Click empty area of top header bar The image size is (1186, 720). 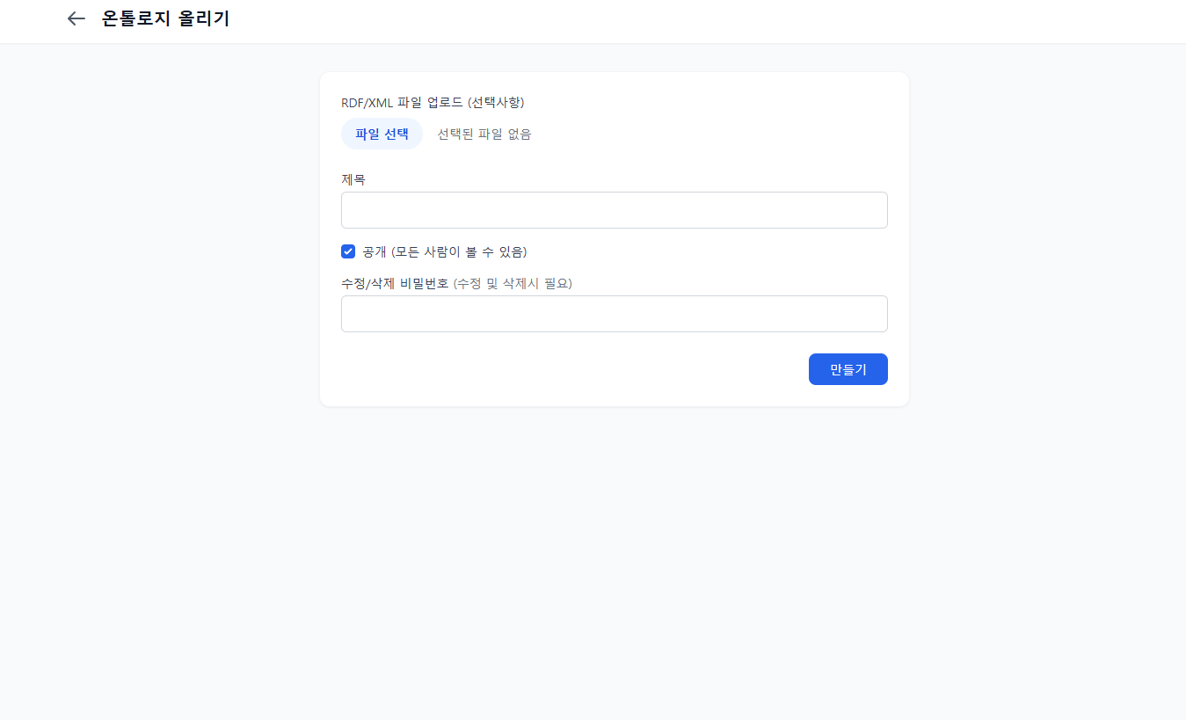tap(700, 20)
